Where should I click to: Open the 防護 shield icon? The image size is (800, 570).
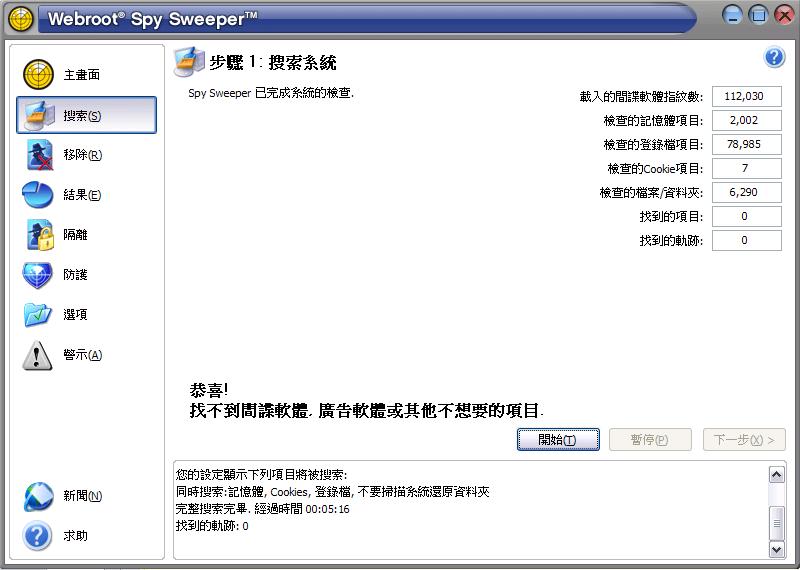pyautogui.click(x=37, y=275)
